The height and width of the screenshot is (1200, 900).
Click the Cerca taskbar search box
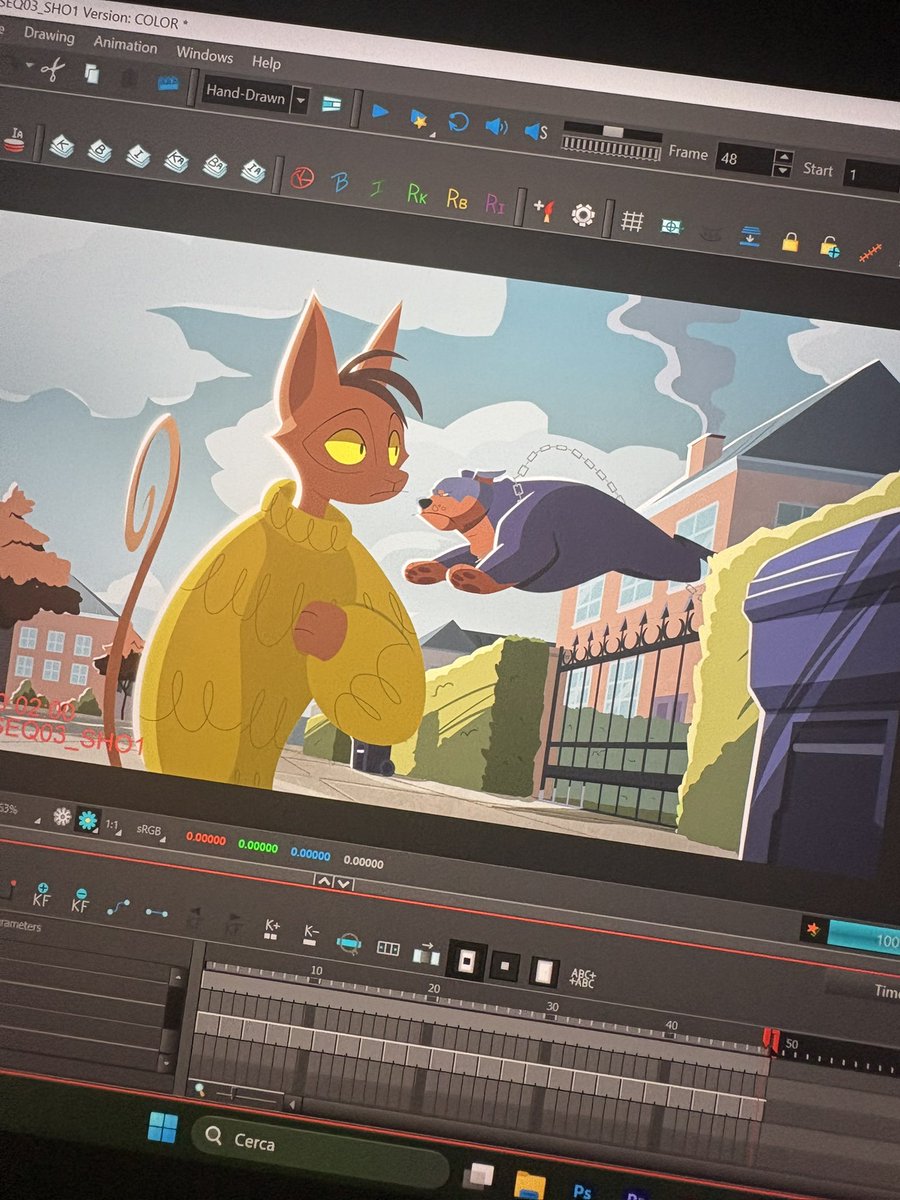tap(318, 1150)
